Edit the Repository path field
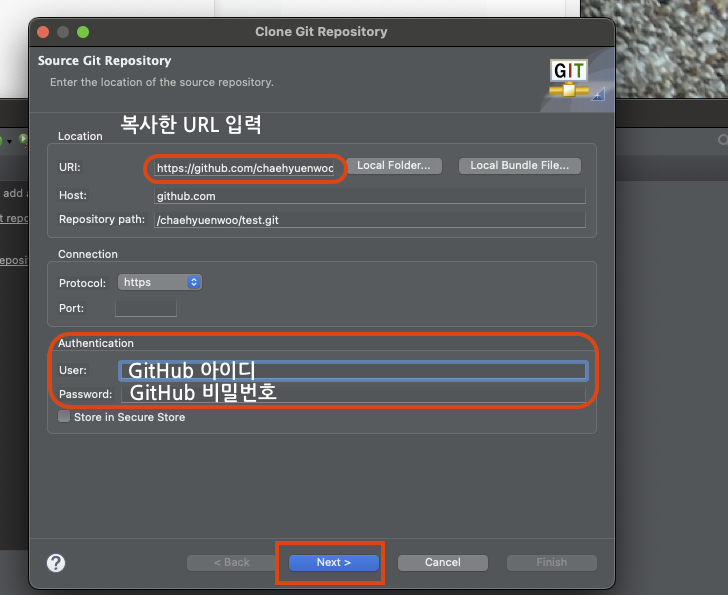This screenshot has width=728, height=595. pyautogui.click(x=370, y=220)
